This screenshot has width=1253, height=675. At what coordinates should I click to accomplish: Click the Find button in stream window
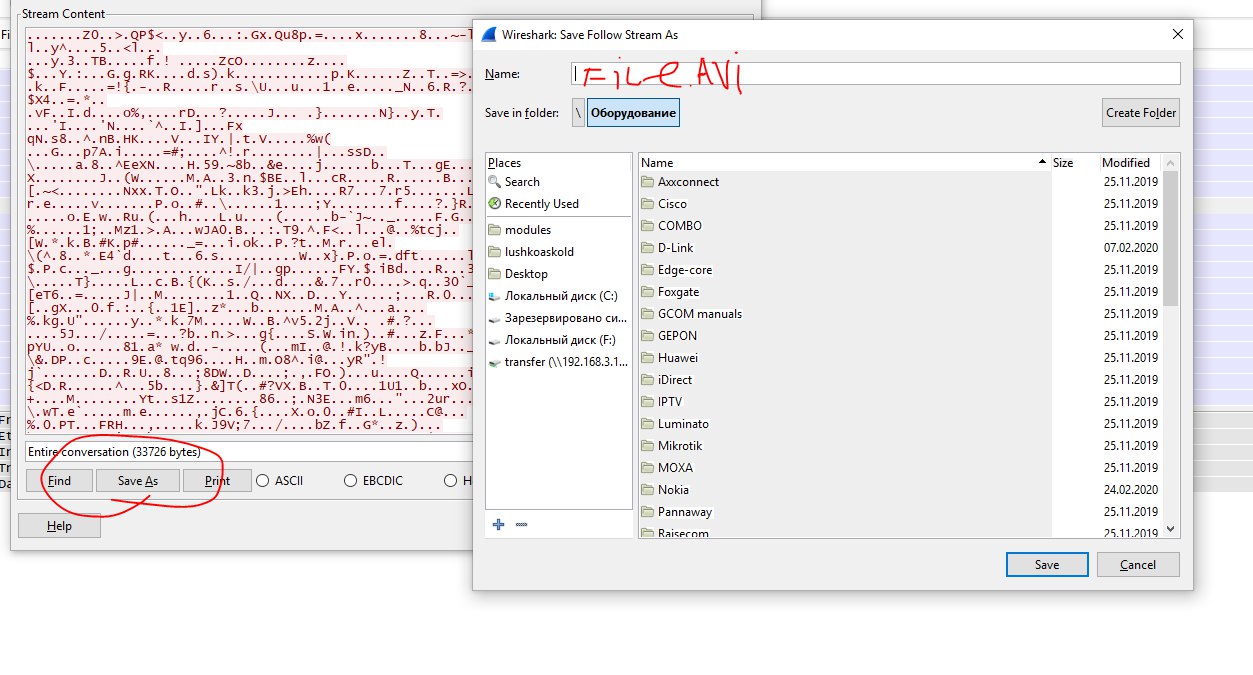click(59, 481)
